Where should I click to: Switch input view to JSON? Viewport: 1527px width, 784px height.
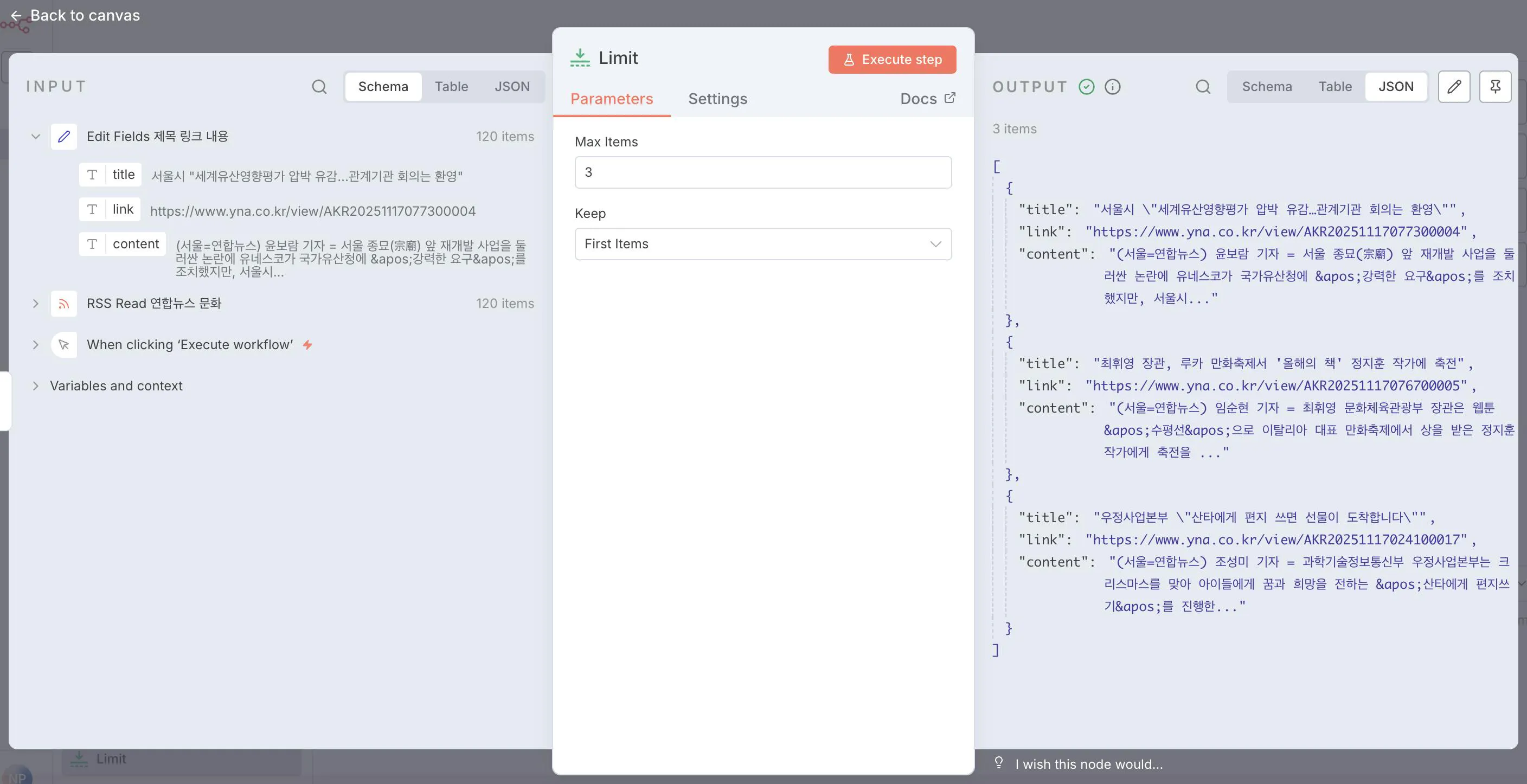(x=511, y=87)
